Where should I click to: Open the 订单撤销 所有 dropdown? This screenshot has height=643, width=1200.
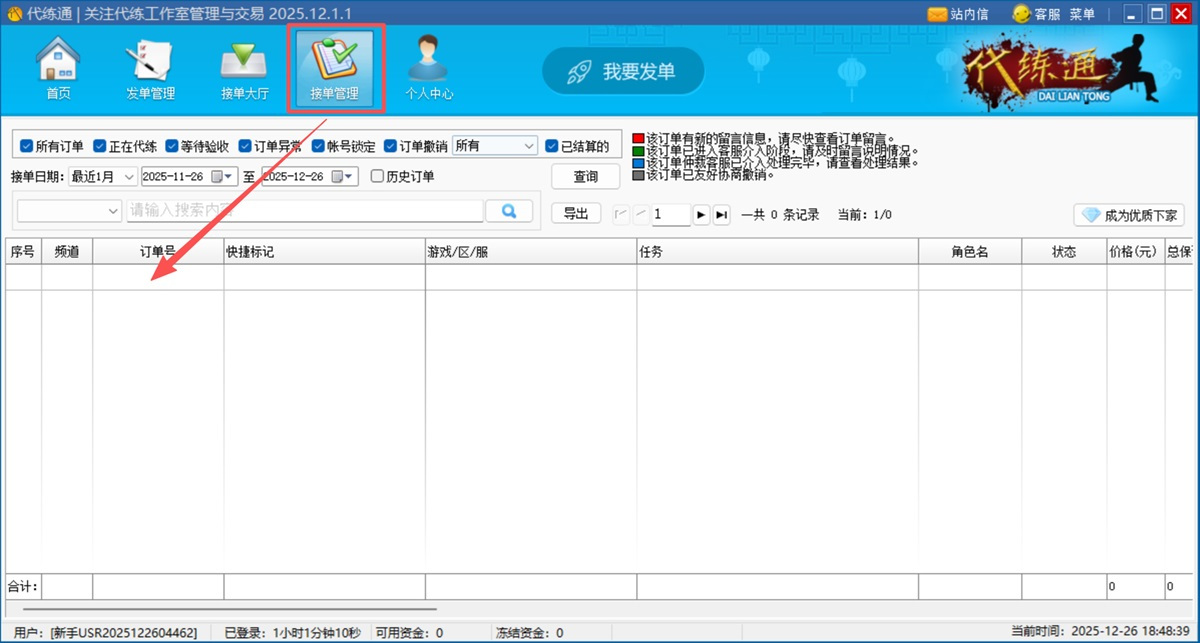point(494,145)
